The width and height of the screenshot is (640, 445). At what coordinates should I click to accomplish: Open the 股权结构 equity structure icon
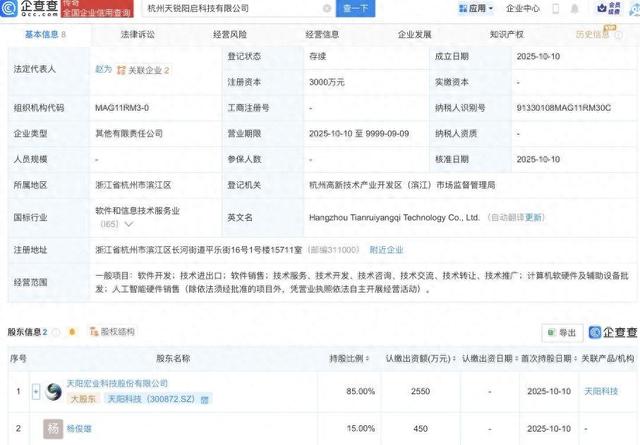coord(91,332)
